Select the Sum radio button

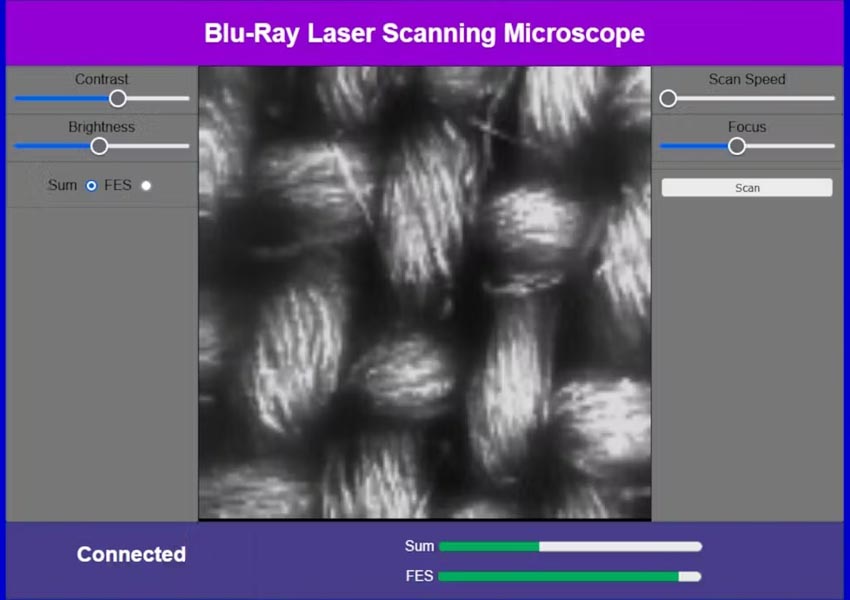(91, 185)
